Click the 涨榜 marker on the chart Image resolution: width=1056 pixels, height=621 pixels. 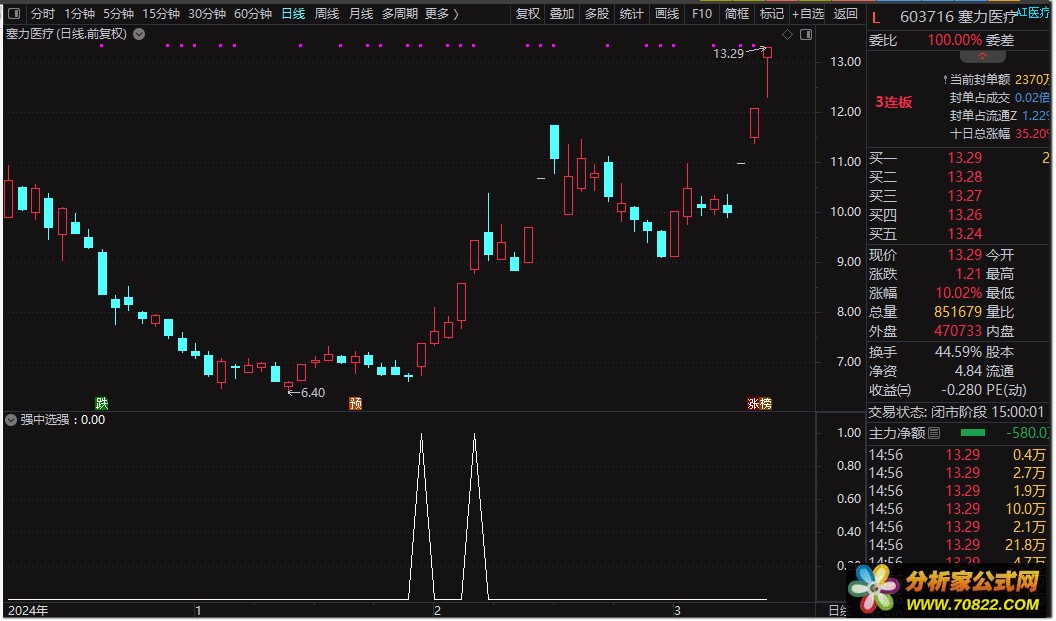759,403
